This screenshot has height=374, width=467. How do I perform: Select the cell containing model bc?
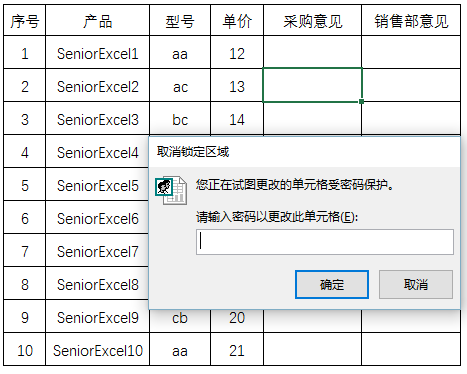pos(180,118)
